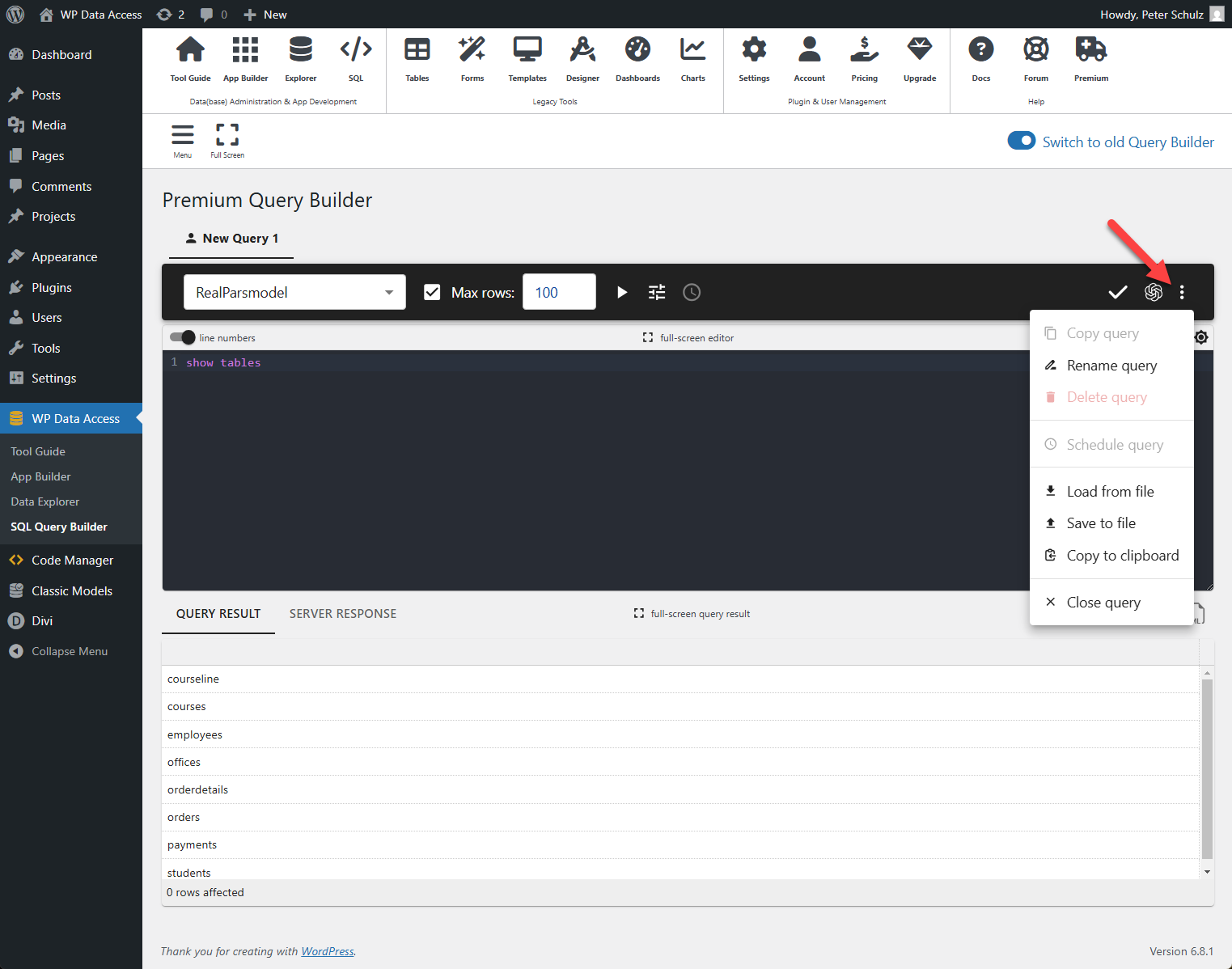
Task: Open editor settings gear icon
Action: (x=1201, y=337)
